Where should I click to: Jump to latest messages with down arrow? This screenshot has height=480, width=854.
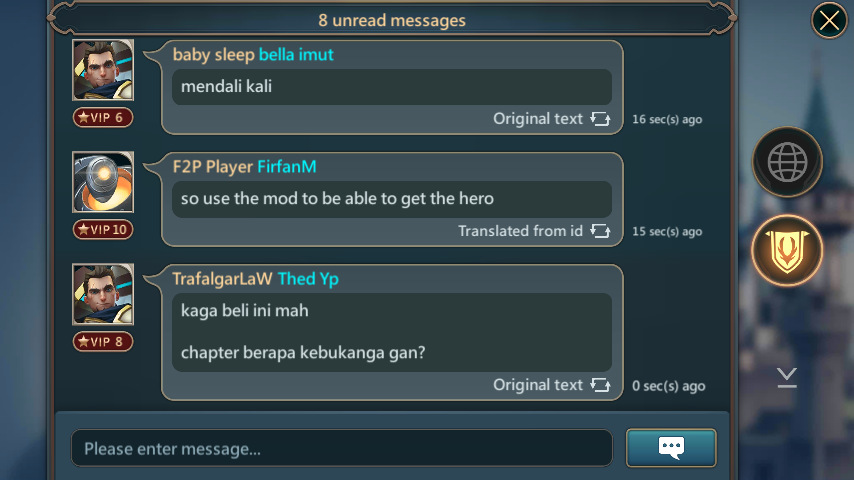[x=787, y=377]
